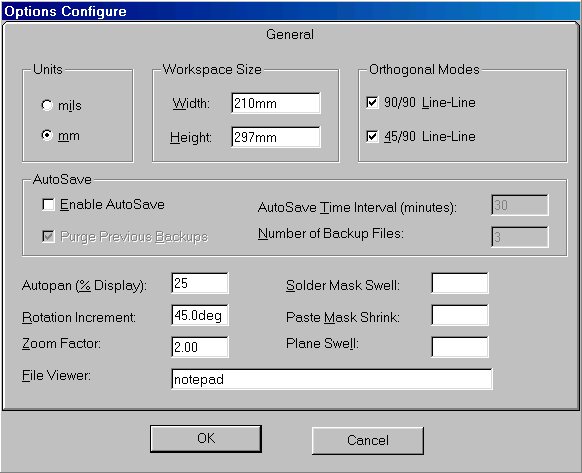
Task: Select the mils units radio button
Action: point(47,105)
